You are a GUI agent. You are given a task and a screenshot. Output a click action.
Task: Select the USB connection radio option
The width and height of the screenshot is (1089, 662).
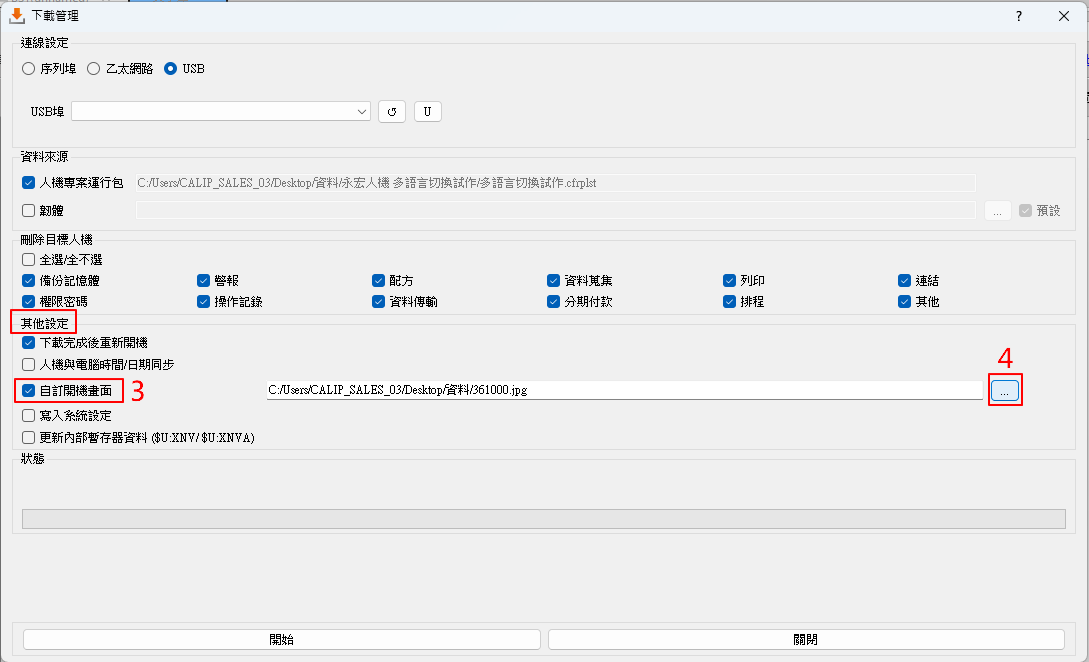pos(171,69)
